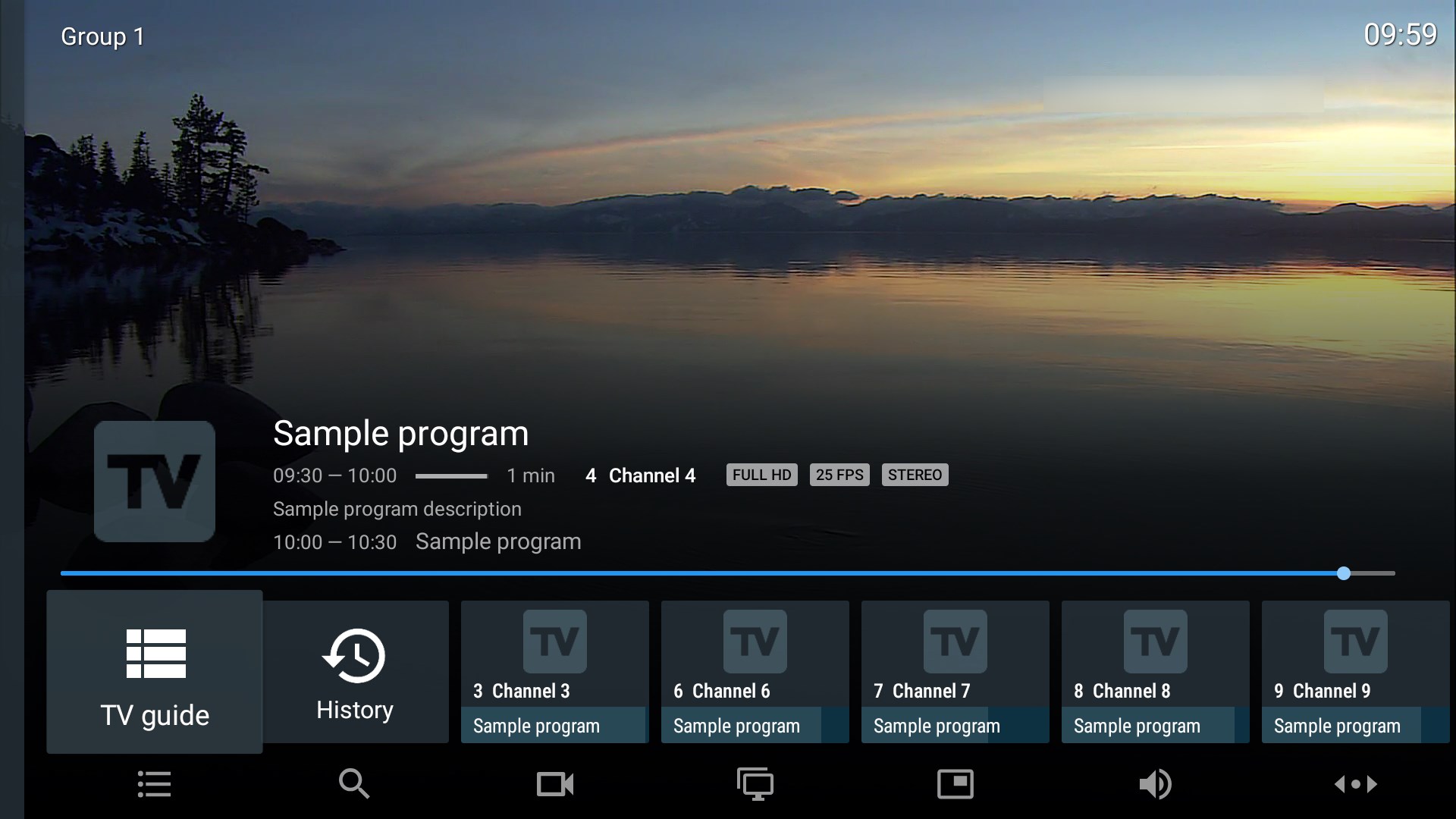View History of watched channels
Image resolution: width=1456 pixels, height=819 pixels.
[354, 670]
